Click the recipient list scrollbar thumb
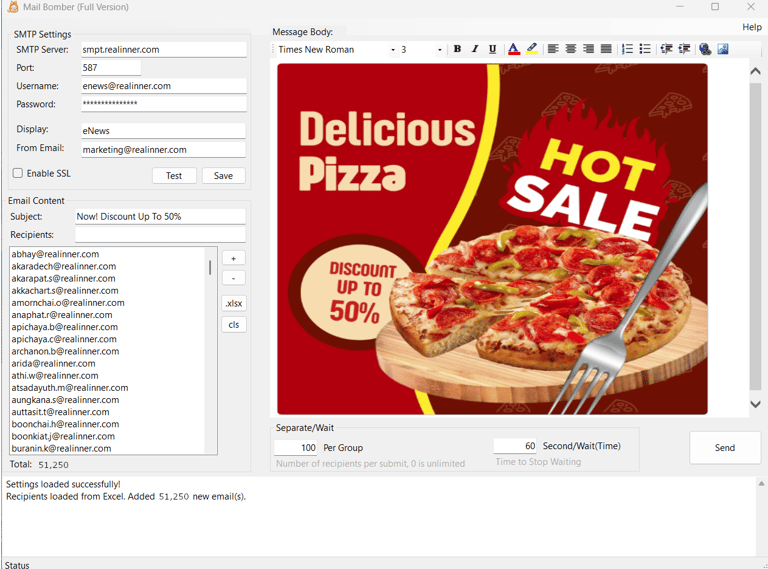The width and height of the screenshot is (768, 569). tap(210, 267)
